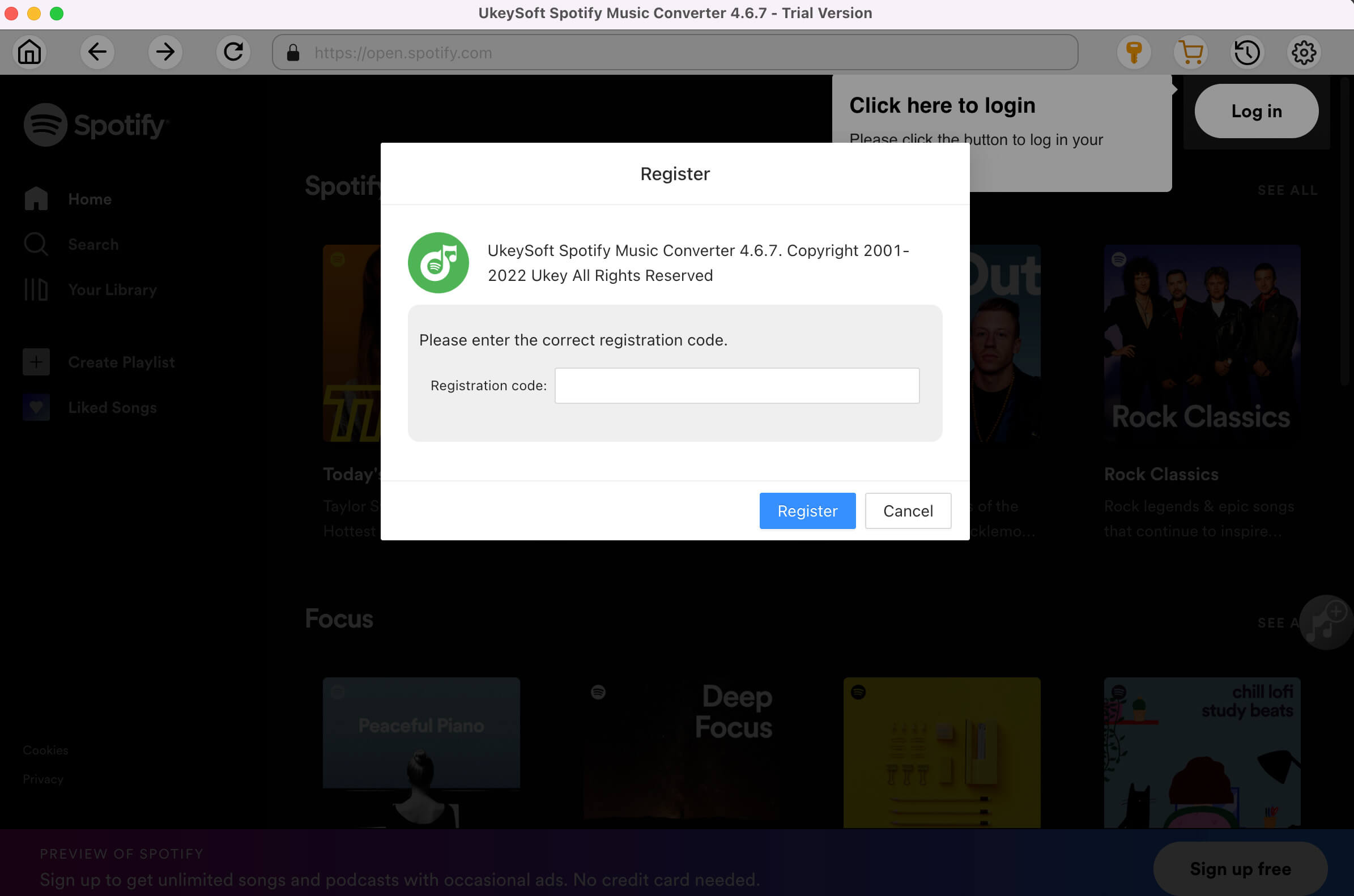
Task: Click the Log in button on Spotify
Action: coord(1257,110)
